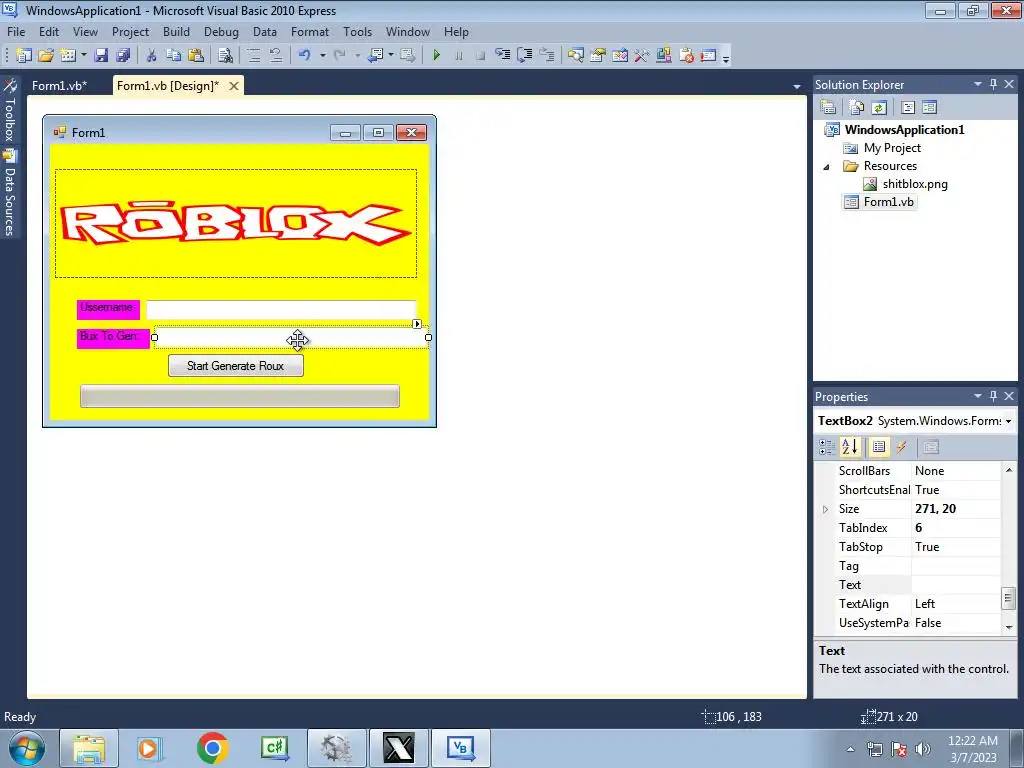Open the Undo history dropdown arrow
The width and height of the screenshot is (1024, 768).
[322, 56]
